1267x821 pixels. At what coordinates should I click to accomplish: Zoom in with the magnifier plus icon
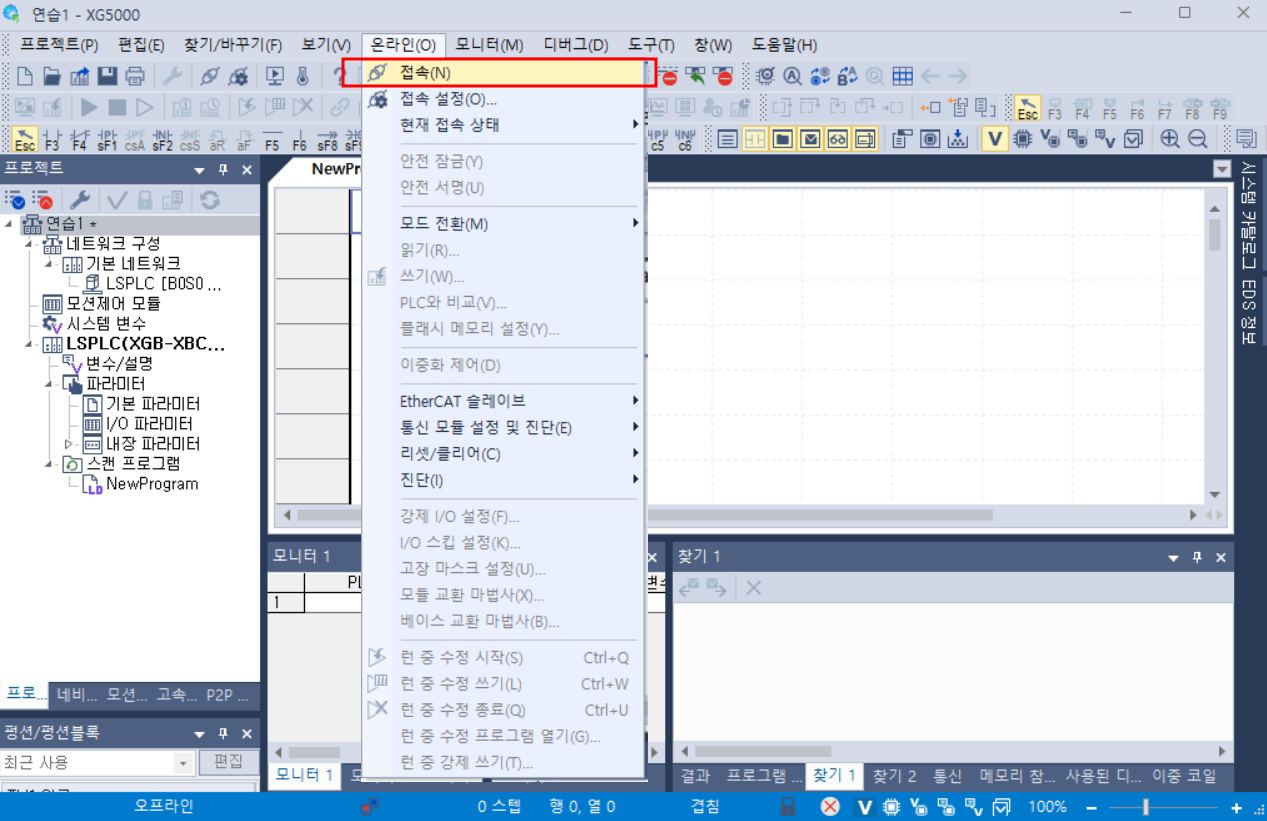click(1170, 139)
